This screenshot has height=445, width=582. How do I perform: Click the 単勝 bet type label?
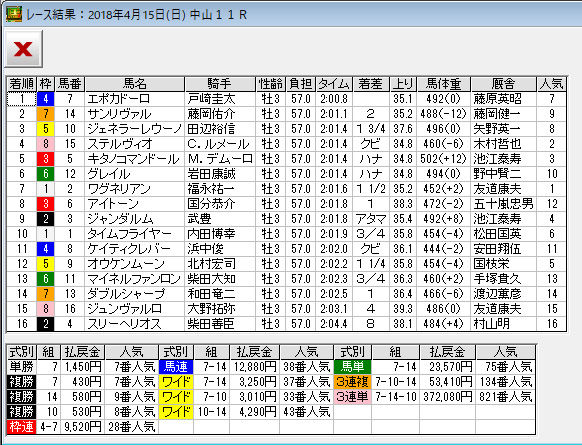22,367
